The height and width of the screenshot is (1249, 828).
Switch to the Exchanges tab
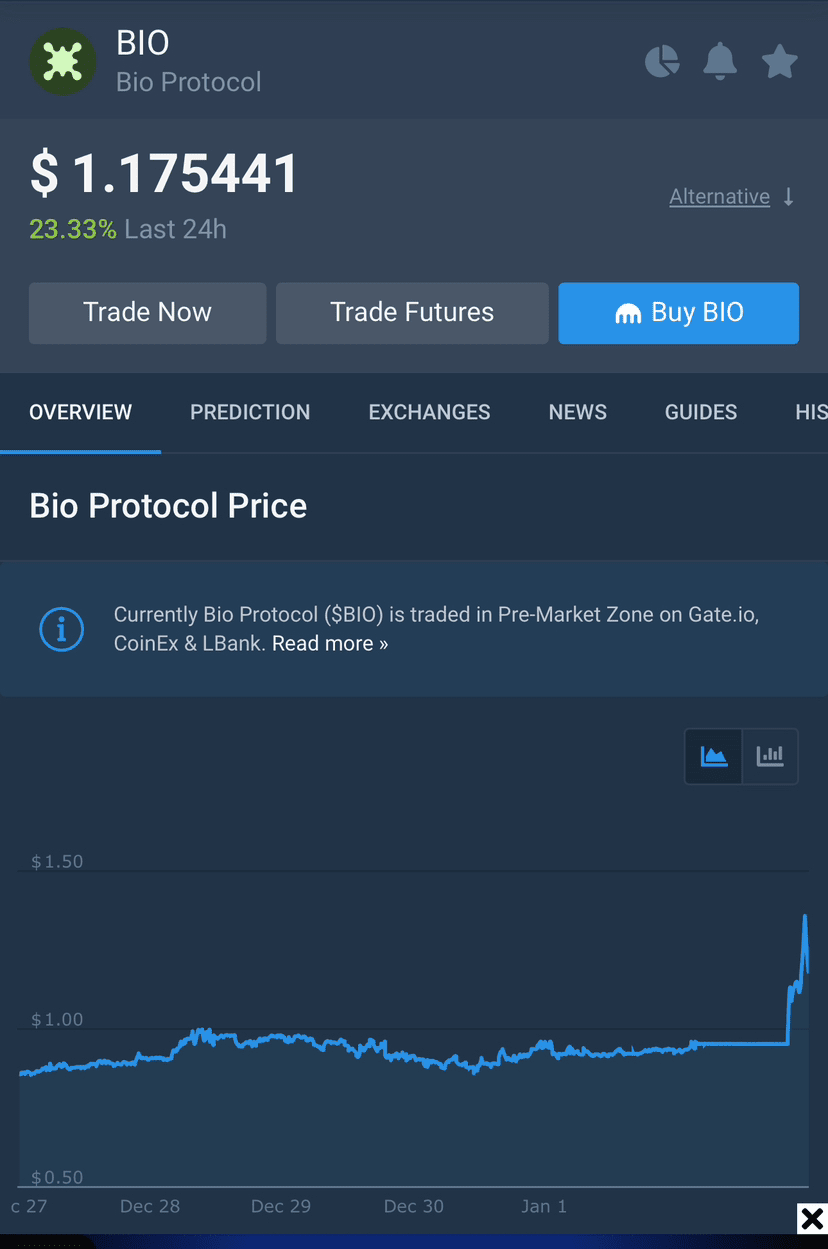click(429, 412)
